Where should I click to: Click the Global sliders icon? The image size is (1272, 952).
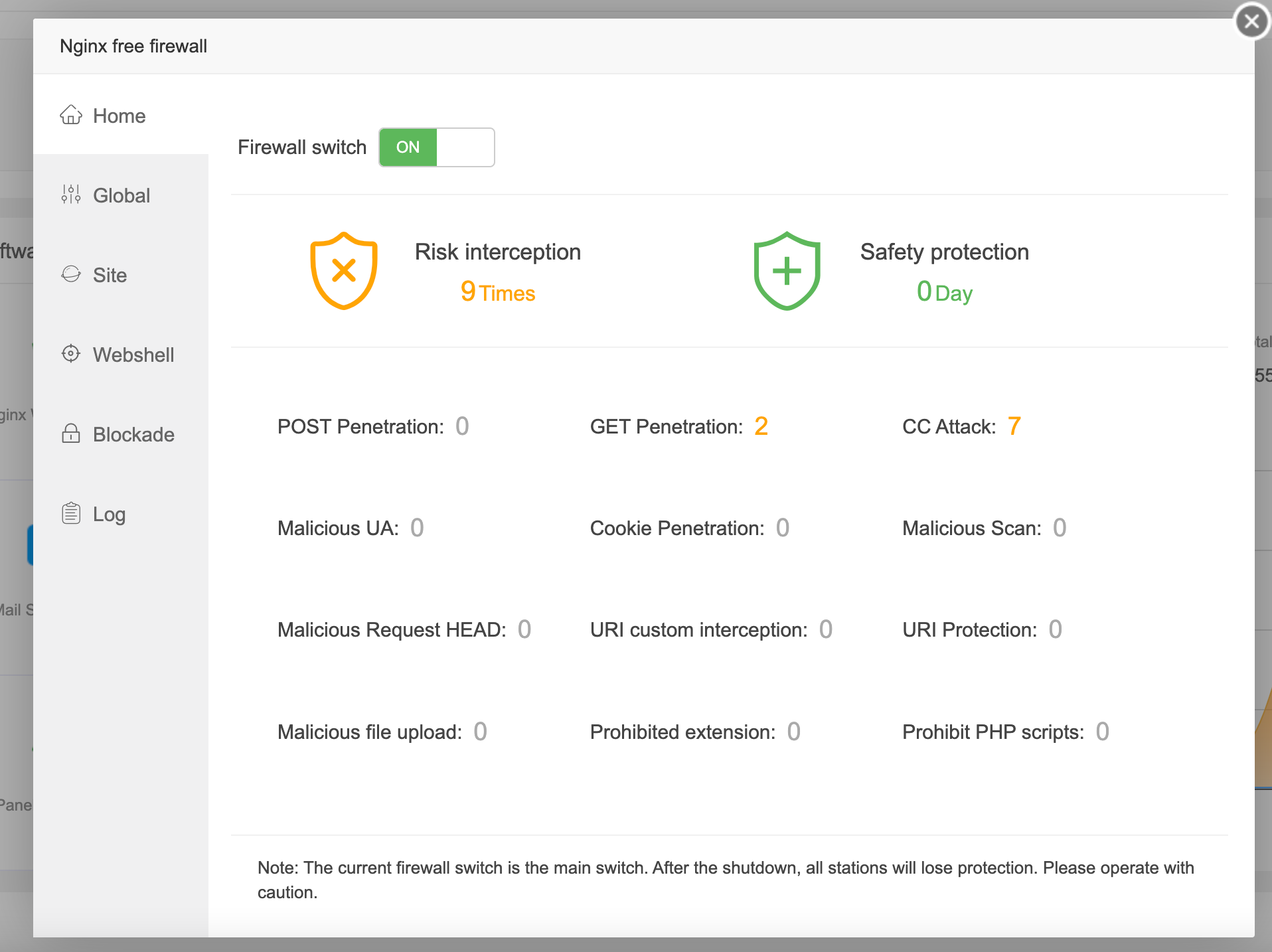click(x=71, y=195)
